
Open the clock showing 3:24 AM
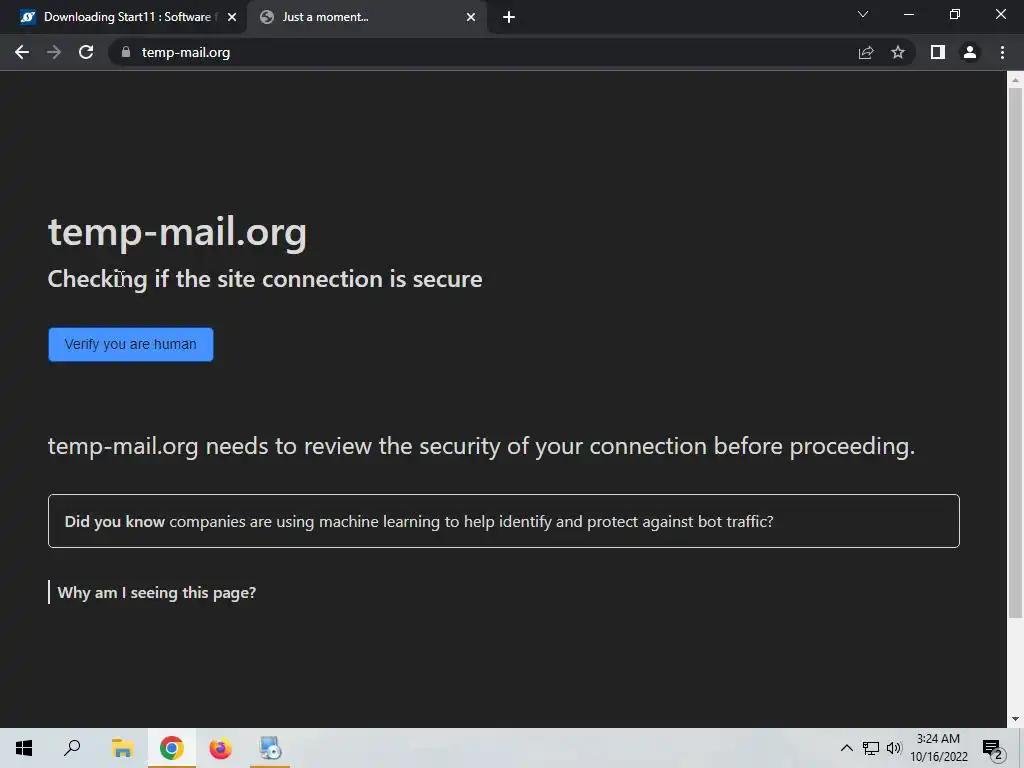coord(938,748)
